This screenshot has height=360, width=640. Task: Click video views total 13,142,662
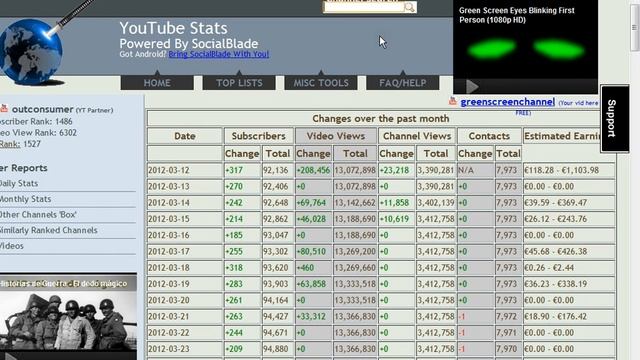(x=355, y=203)
